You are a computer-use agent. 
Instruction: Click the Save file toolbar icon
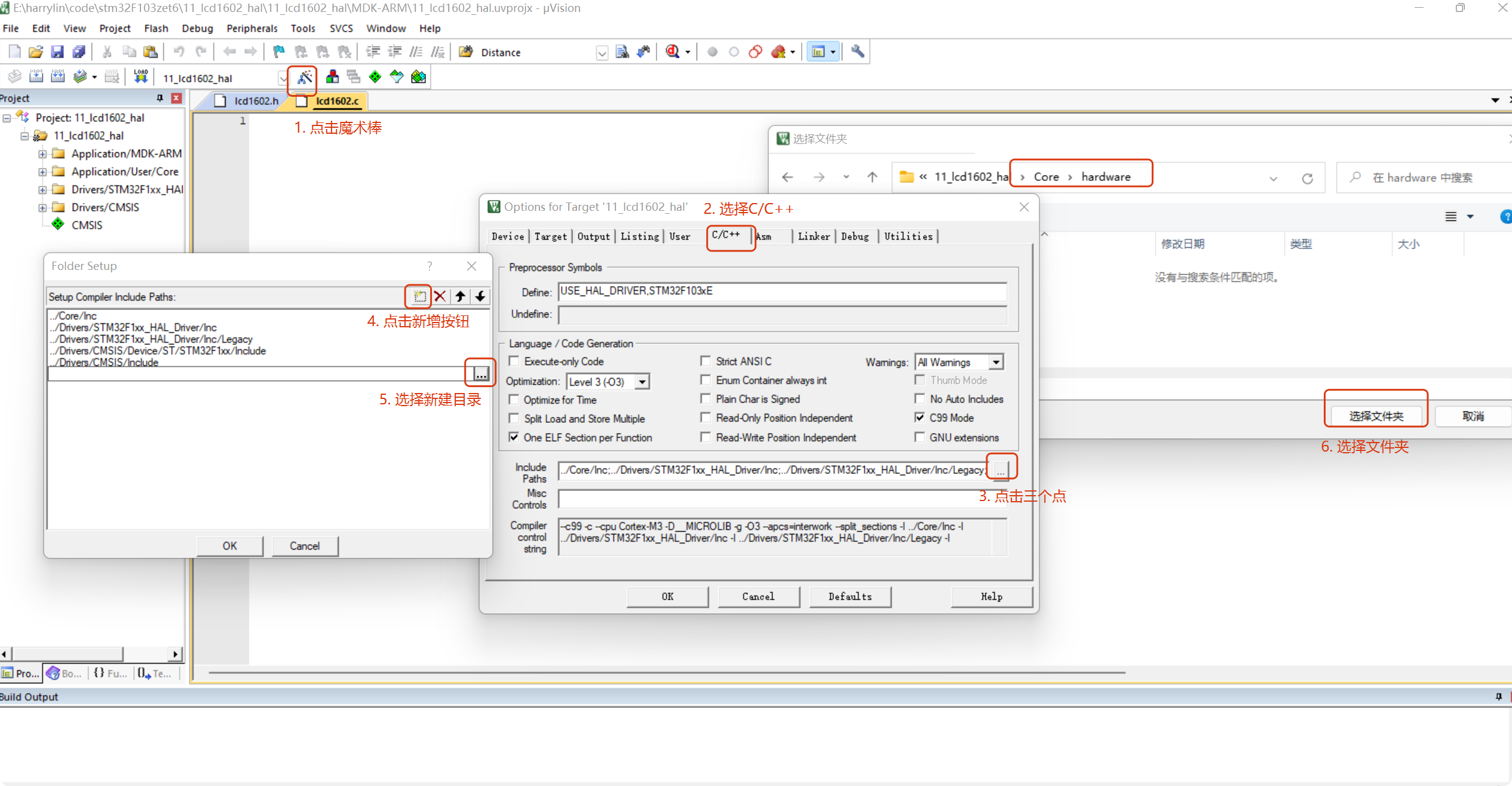(57, 52)
